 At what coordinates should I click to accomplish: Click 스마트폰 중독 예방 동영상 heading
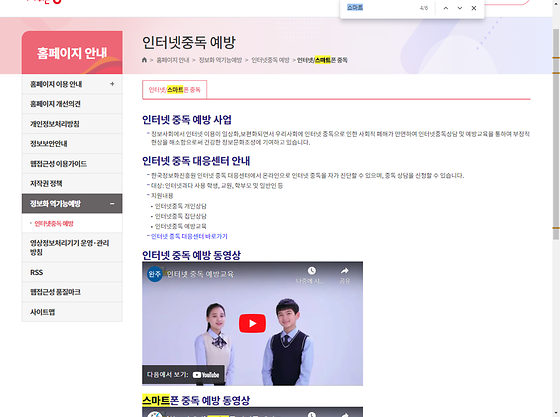[196, 400]
